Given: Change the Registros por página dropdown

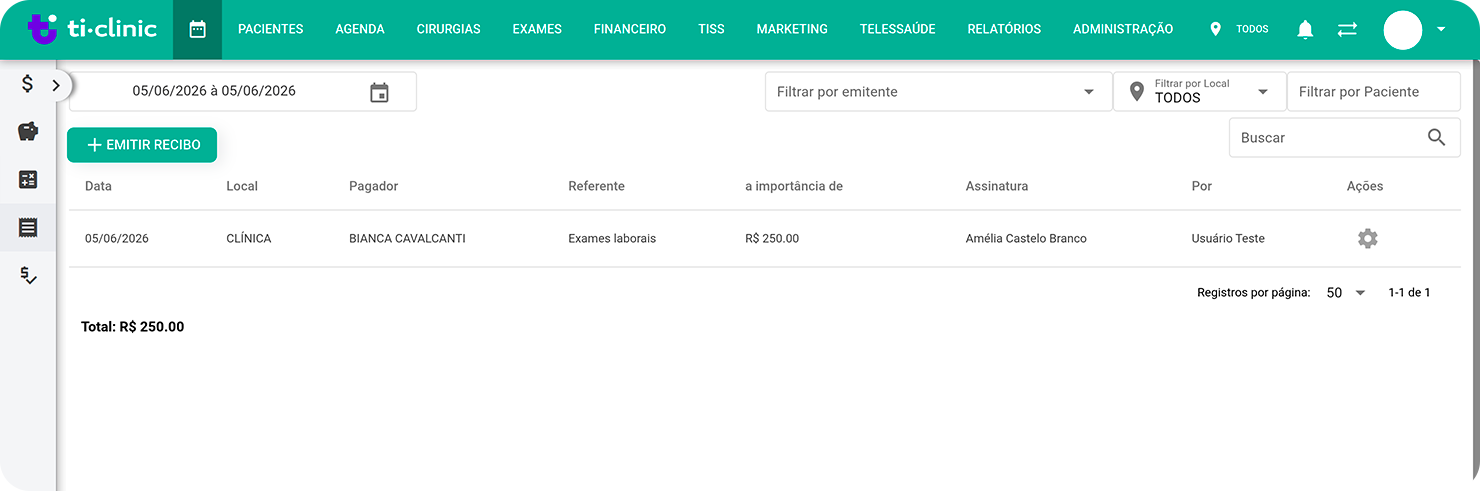Looking at the screenshot, I should pos(1346,293).
